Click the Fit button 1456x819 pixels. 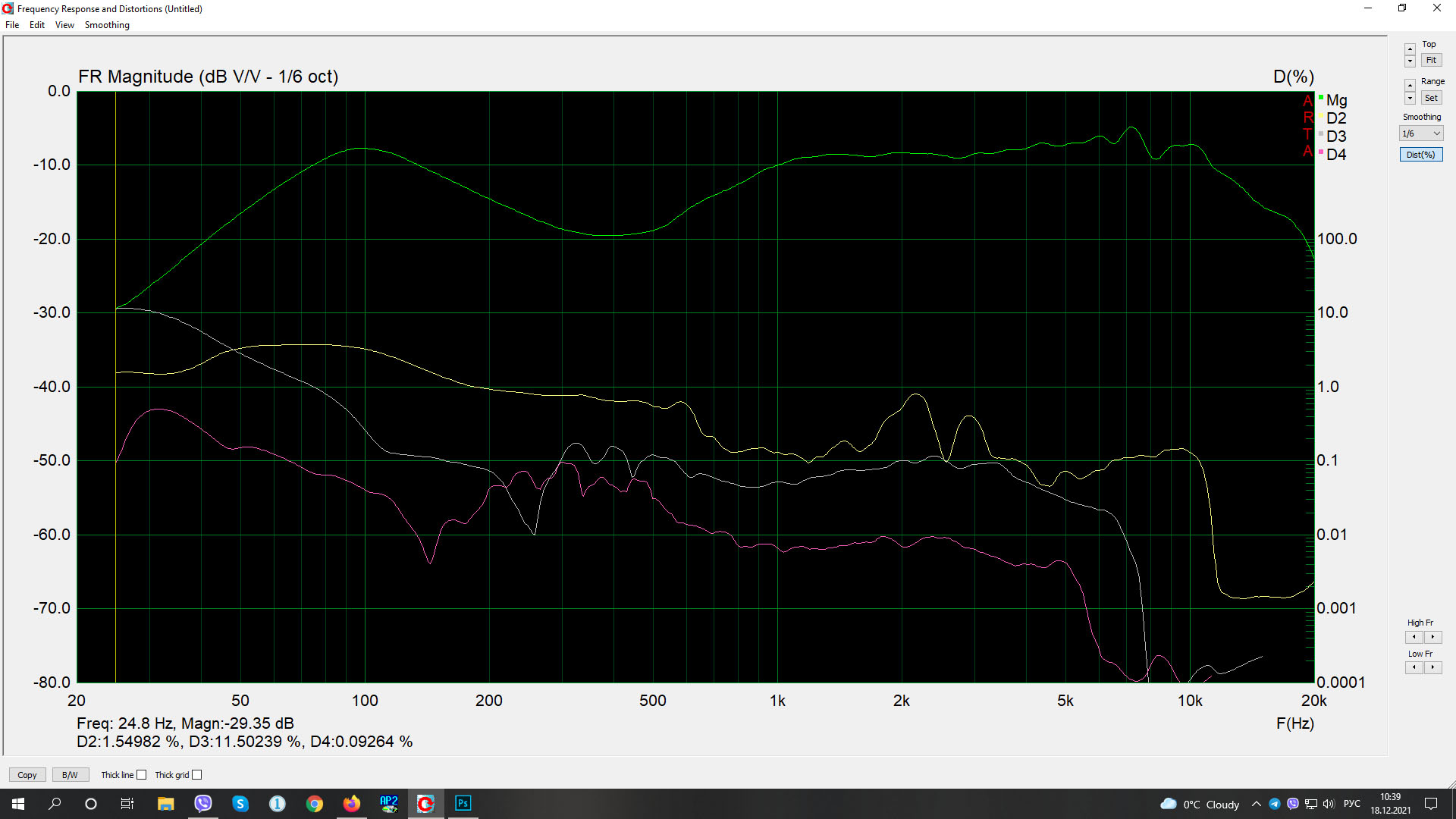tap(1430, 61)
